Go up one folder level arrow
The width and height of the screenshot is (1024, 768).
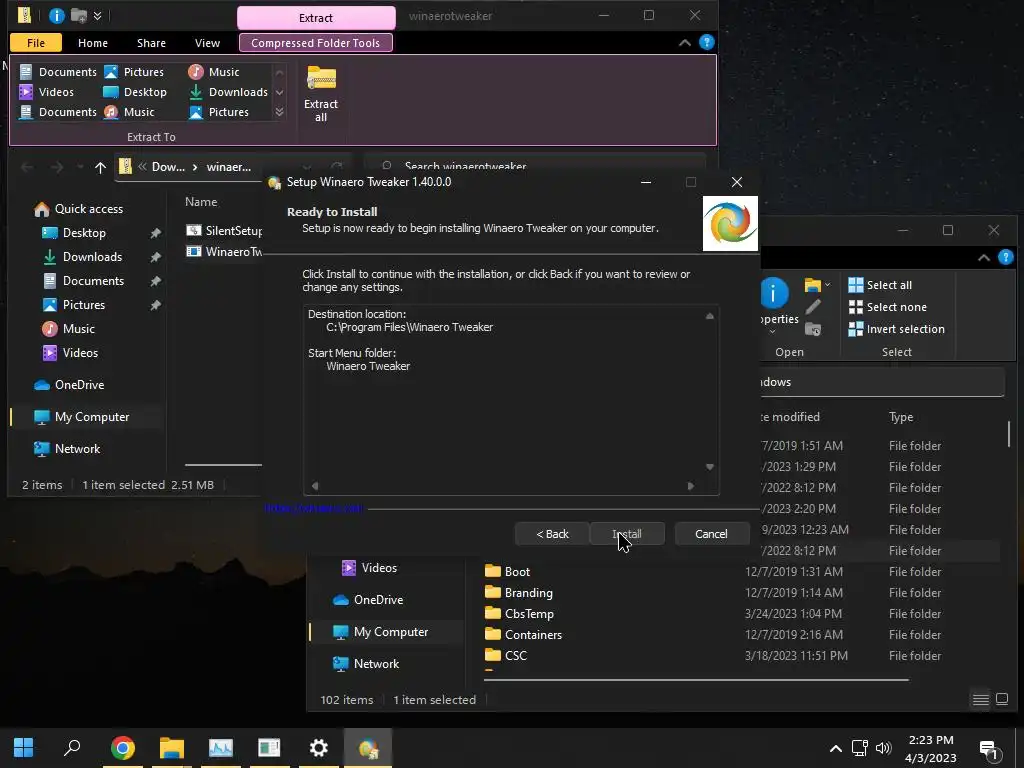click(x=100, y=167)
